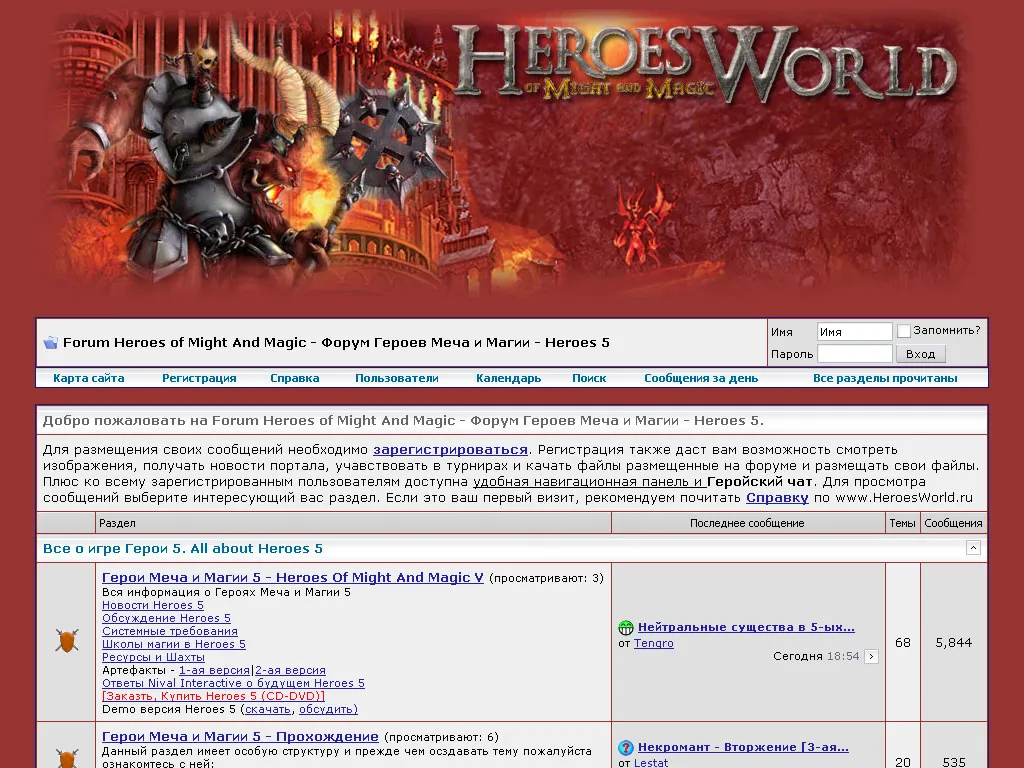Screen dimensions: 1024x768
Task: Click the shield icon in the Прохождение row
Action: 67,758
